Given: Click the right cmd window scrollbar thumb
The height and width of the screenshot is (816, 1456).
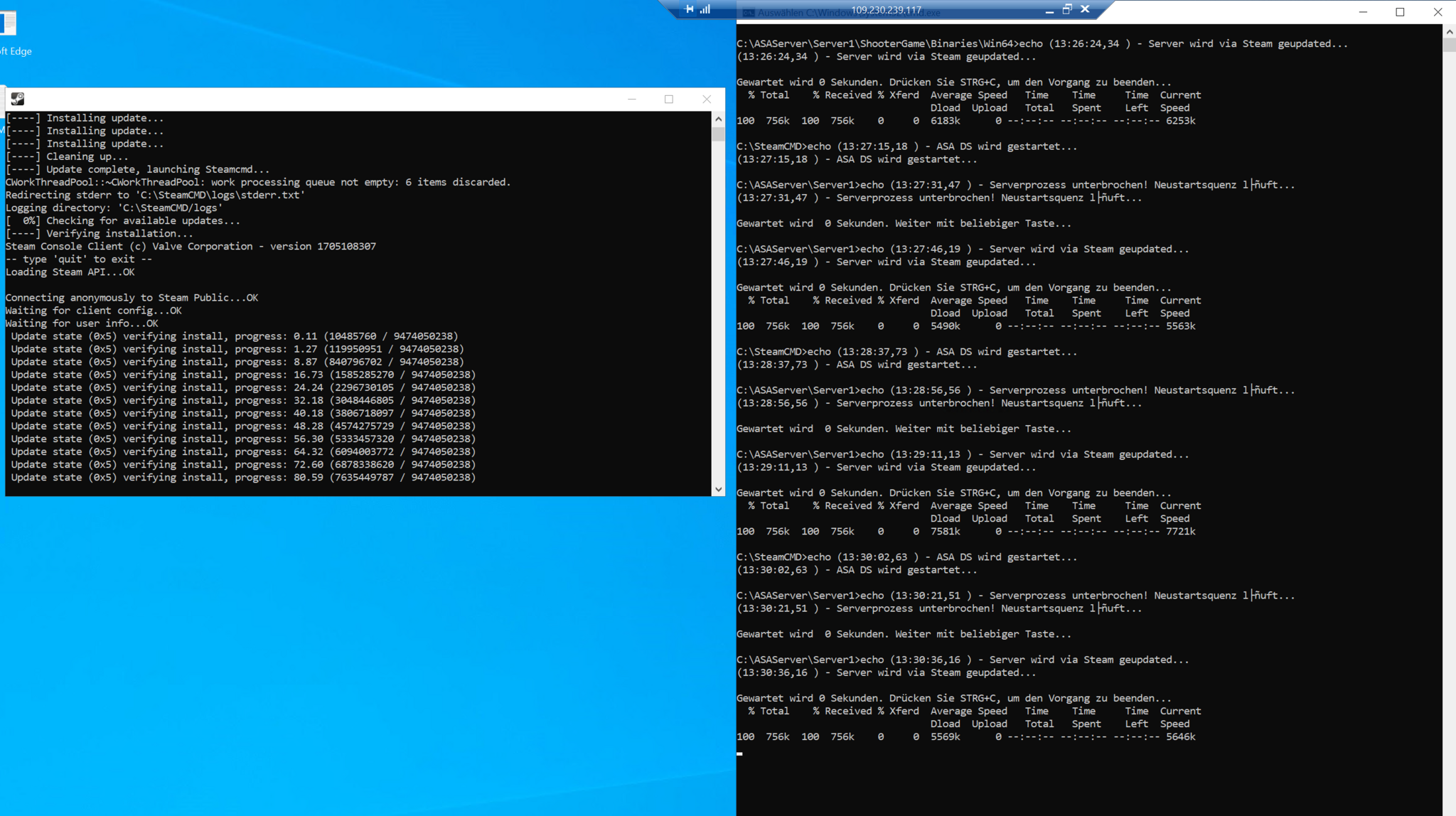Looking at the screenshot, I should pyautogui.click(x=1449, y=44).
